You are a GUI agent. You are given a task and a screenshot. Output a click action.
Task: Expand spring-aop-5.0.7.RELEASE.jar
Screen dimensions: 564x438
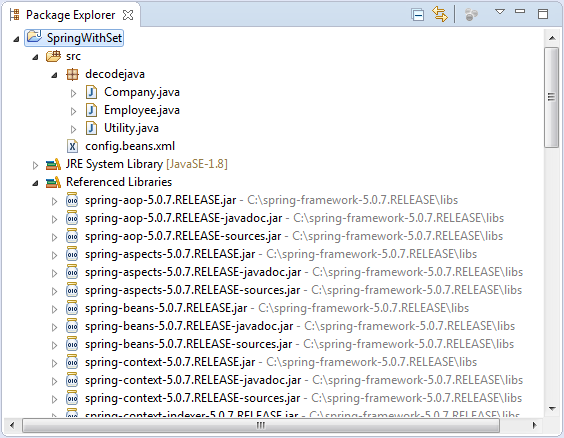click(54, 201)
